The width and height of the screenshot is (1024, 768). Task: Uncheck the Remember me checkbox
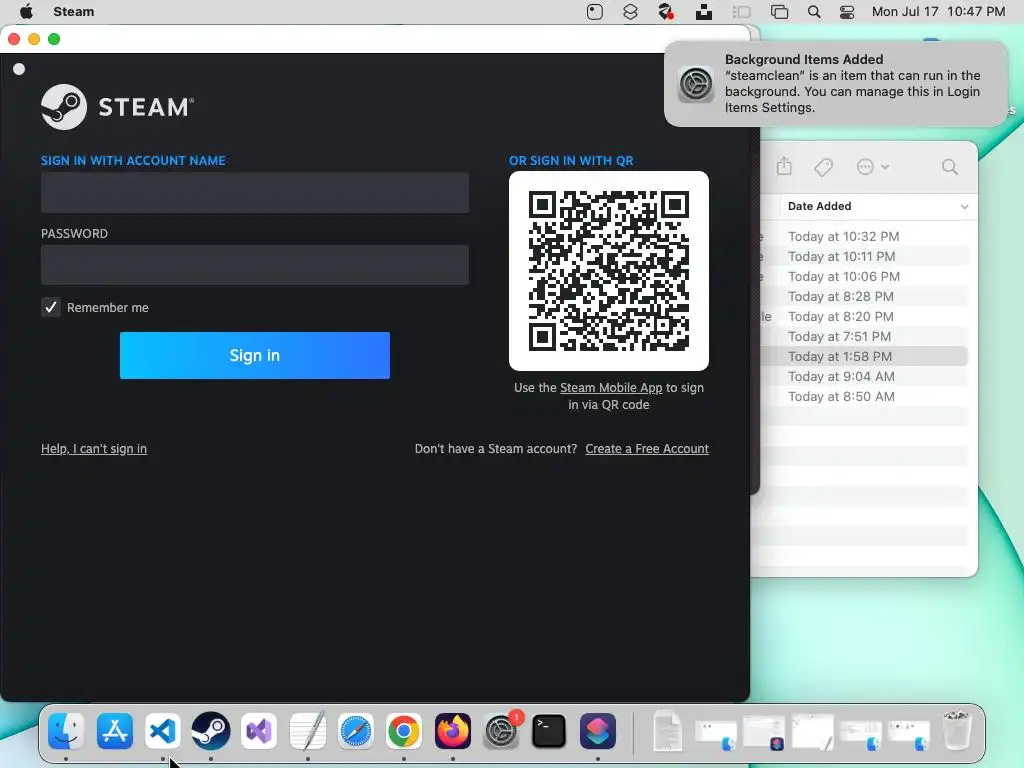click(x=51, y=307)
